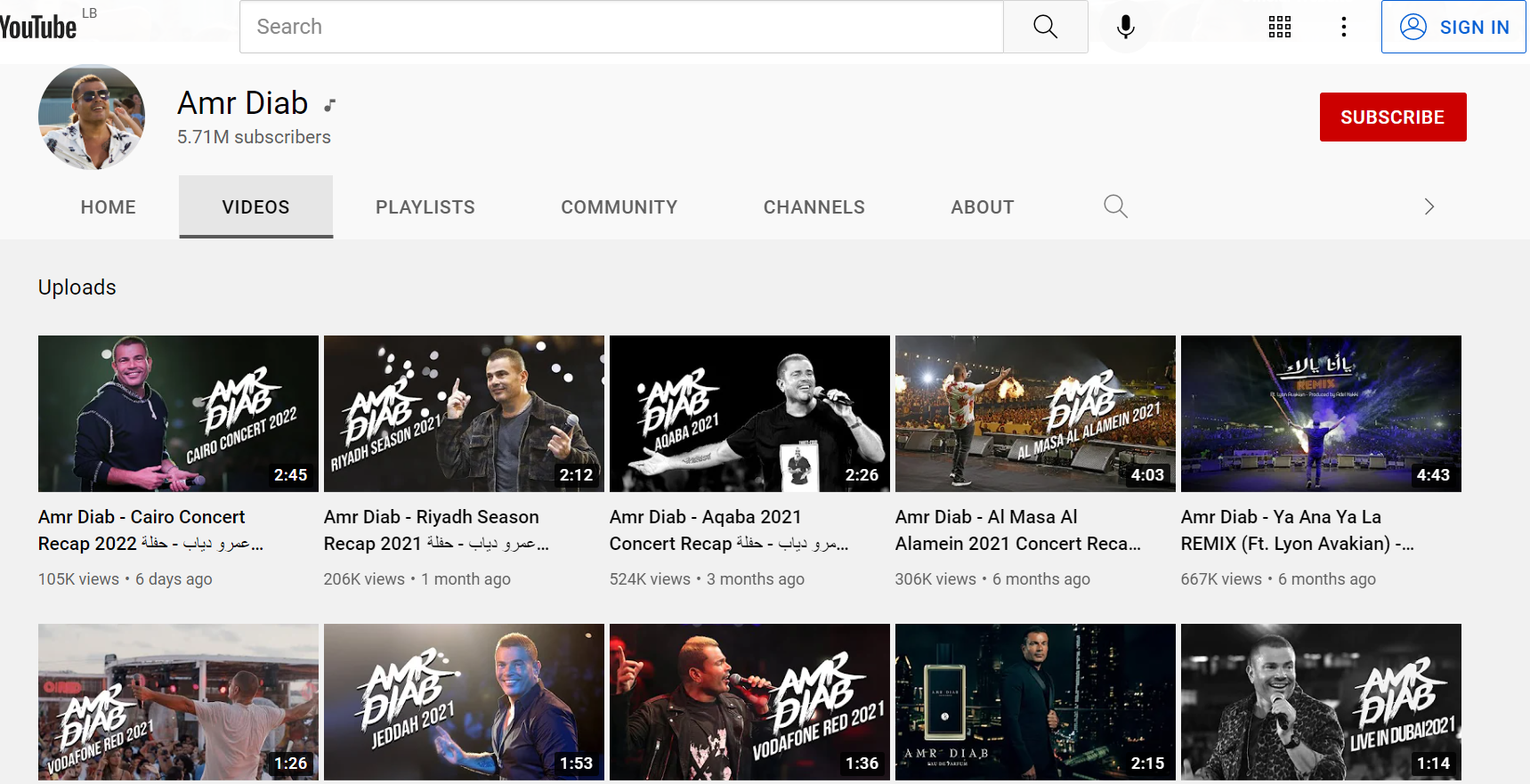Focus the Search input field

[x=620, y=27]
